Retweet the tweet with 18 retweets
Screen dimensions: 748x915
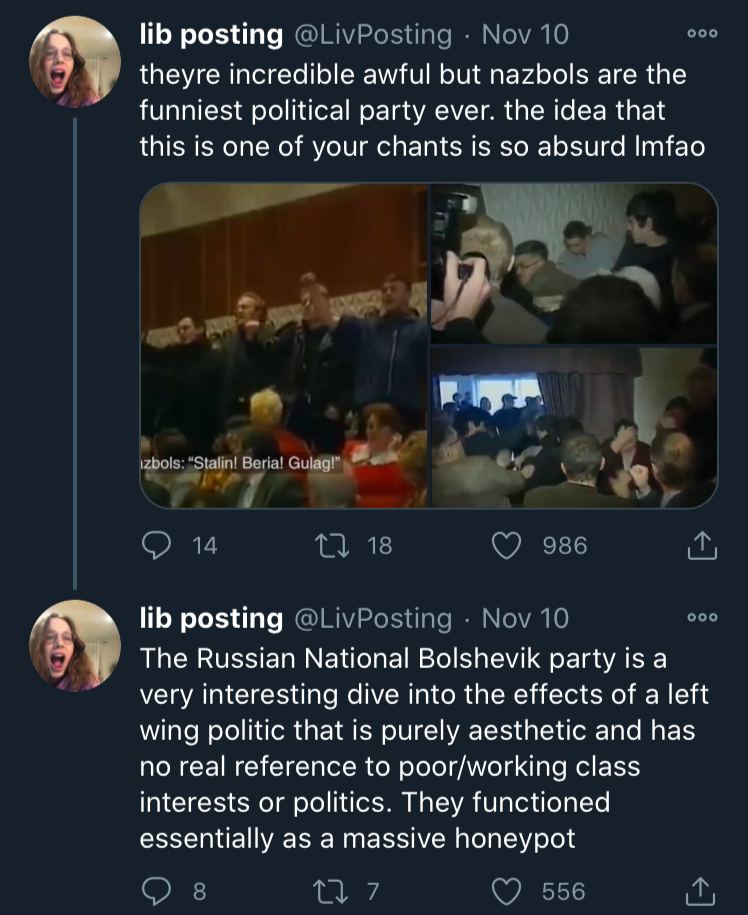point(332,546)
